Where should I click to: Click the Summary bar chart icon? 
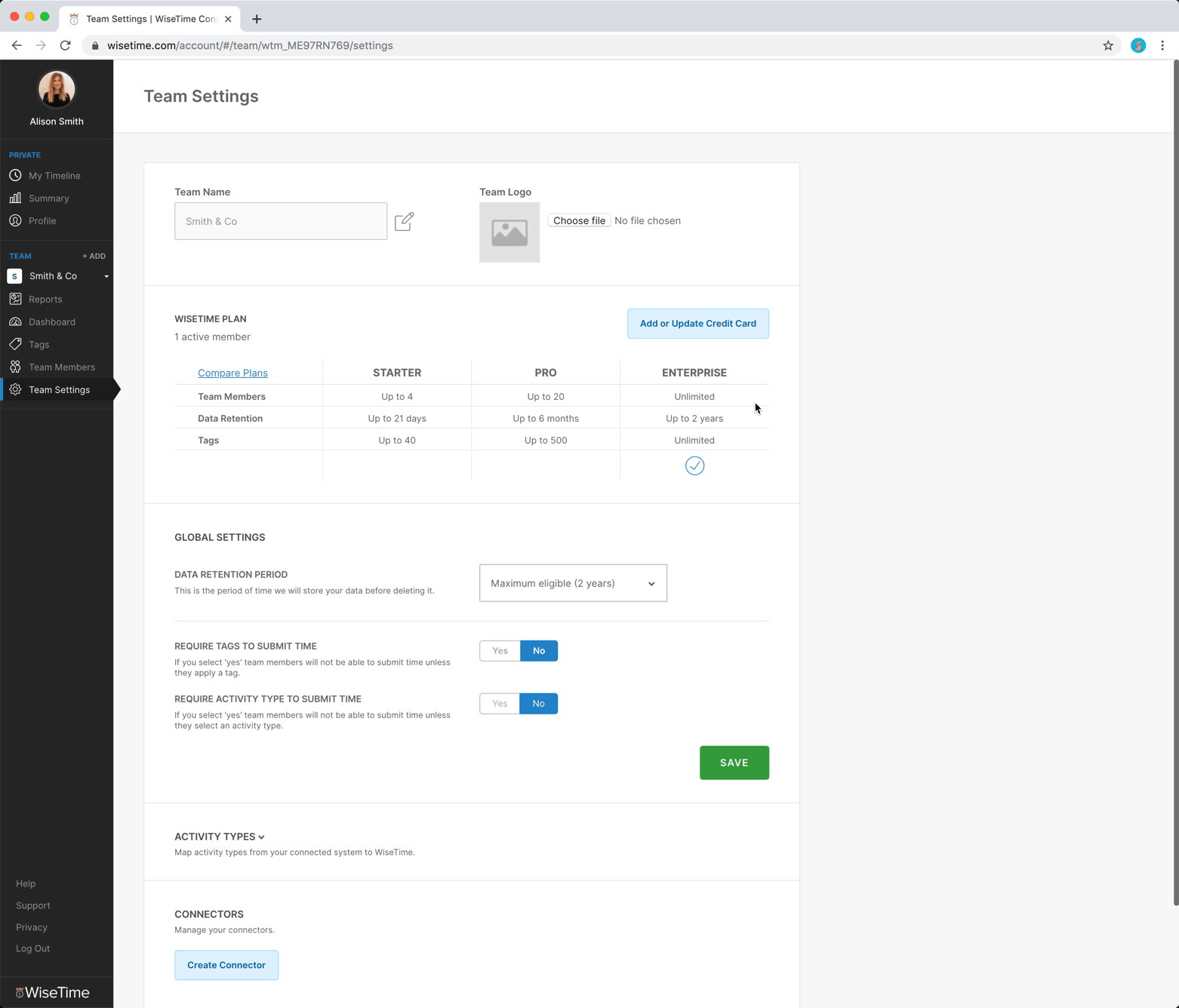(x=15, y=198)
